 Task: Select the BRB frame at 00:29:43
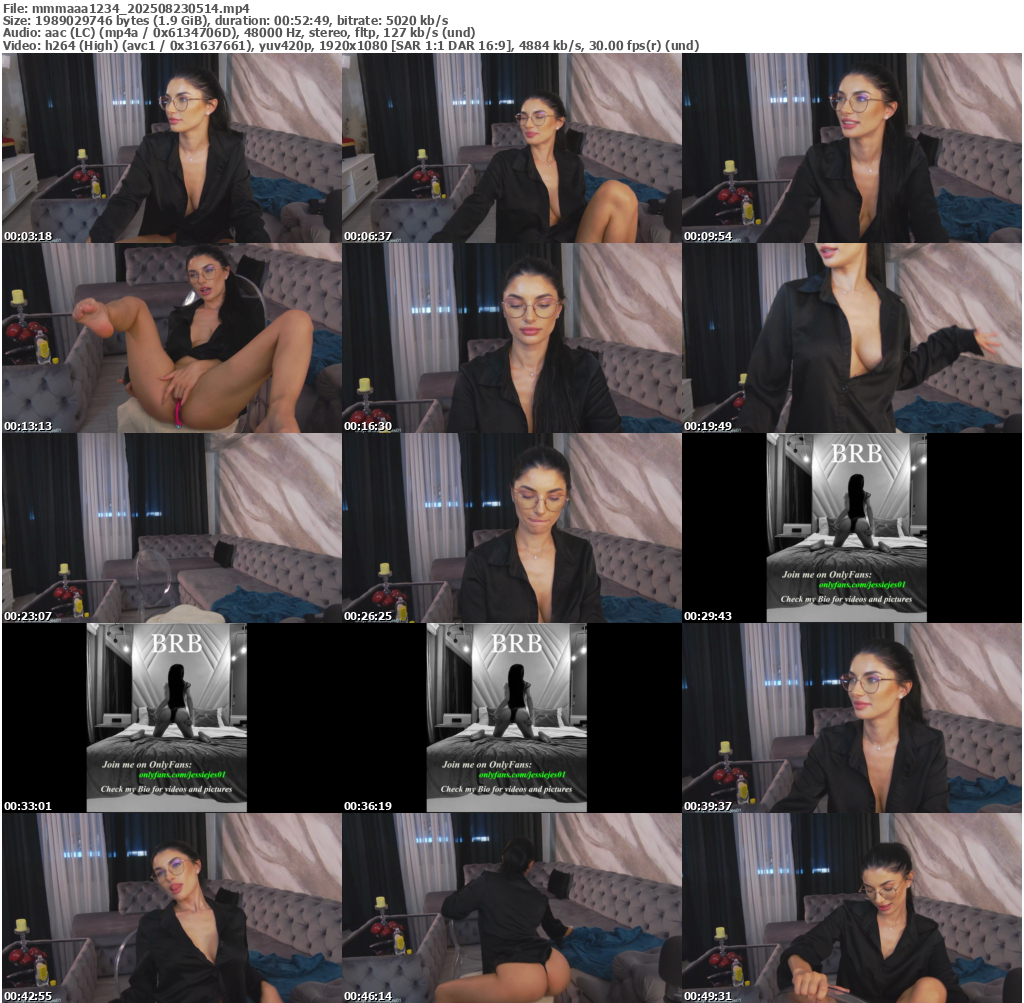[x=852, y=528]
